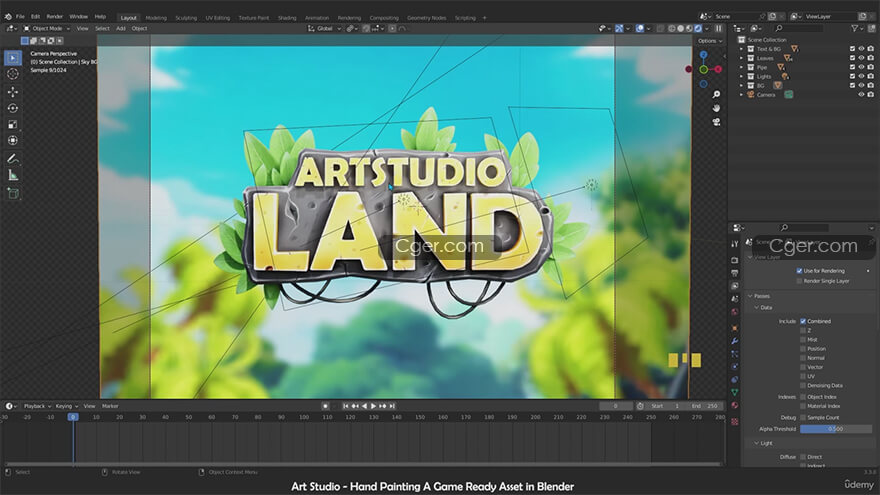Disable rendering of the Lights collection
Viewport: 880px width, 495px height.
pos(870,76)
